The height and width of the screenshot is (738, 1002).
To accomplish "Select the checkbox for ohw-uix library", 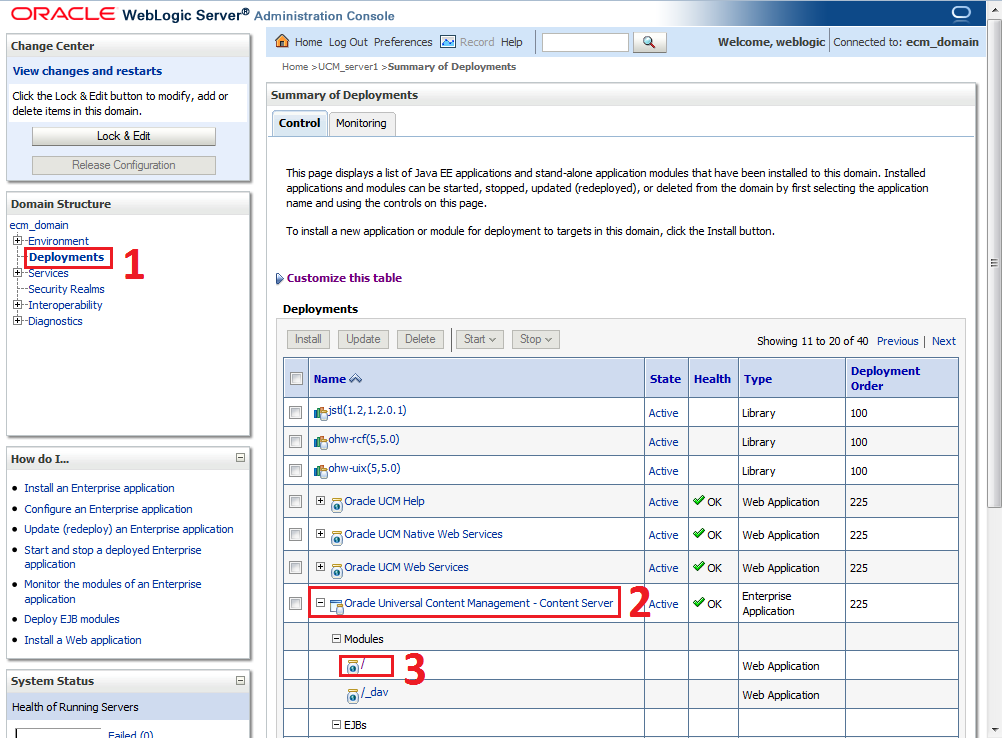I will pyautogui.click(x=295, y=470).
